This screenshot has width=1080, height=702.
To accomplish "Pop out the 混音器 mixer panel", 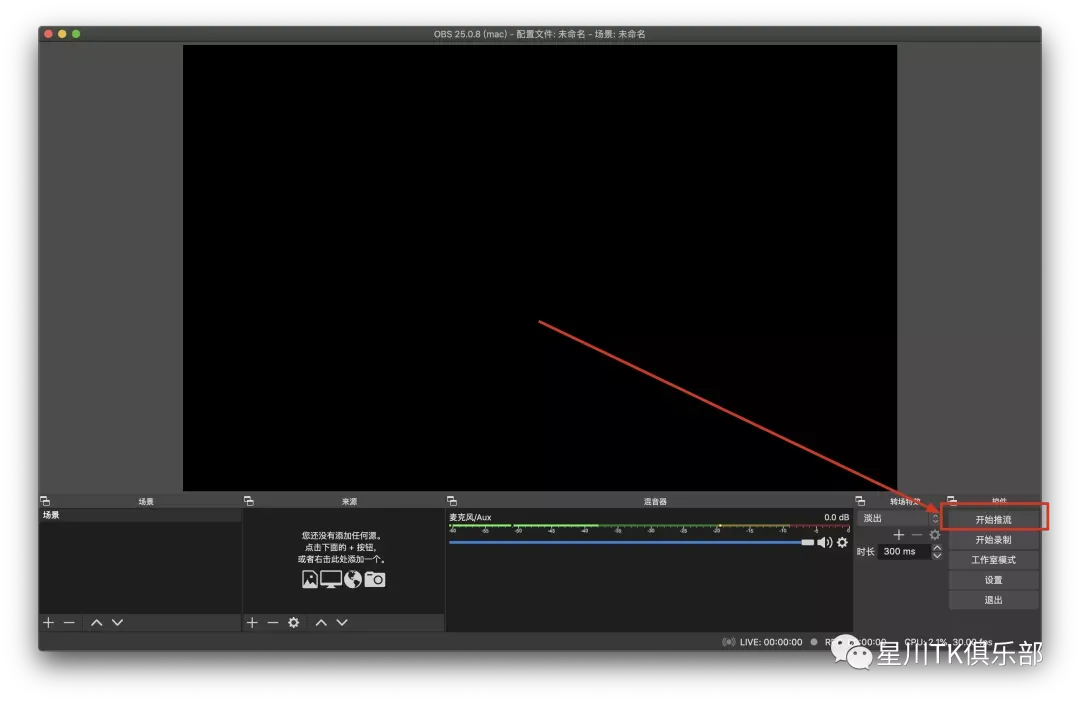I will pos(452,501).
